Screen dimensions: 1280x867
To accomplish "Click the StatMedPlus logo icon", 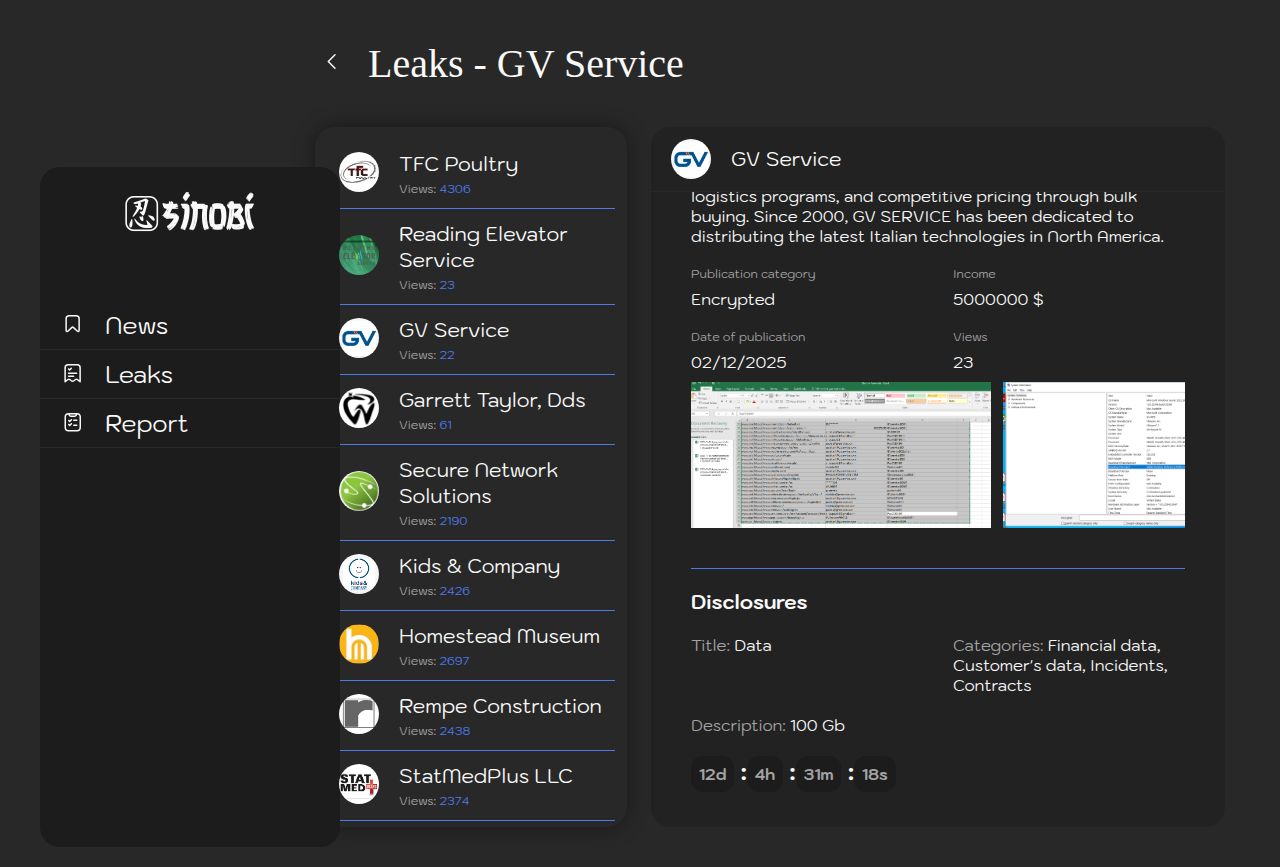I will [359, 784].
